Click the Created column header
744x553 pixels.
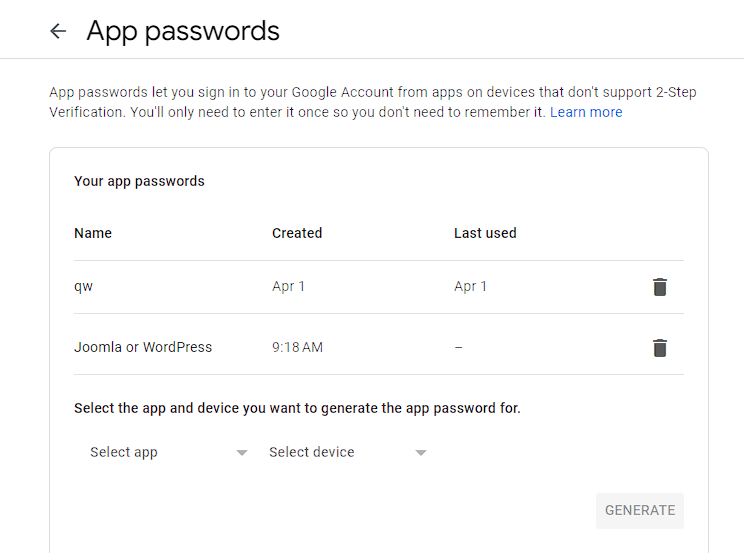tap(297, 233)
